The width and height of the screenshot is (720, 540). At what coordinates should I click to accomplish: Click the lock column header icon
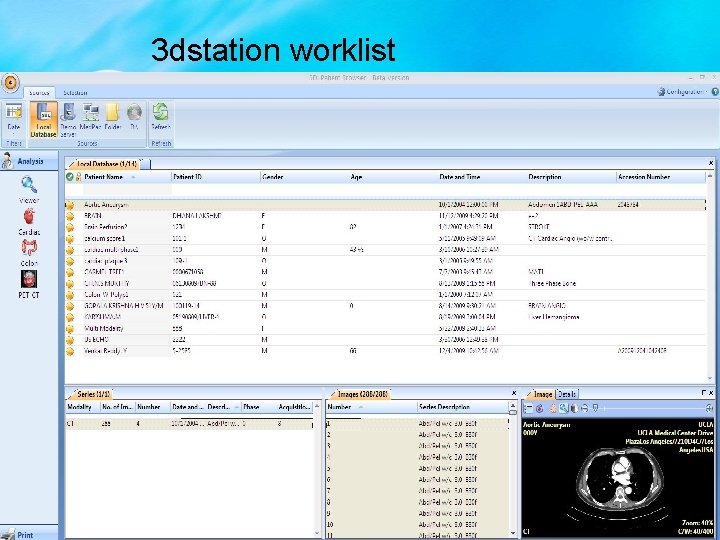78,177
